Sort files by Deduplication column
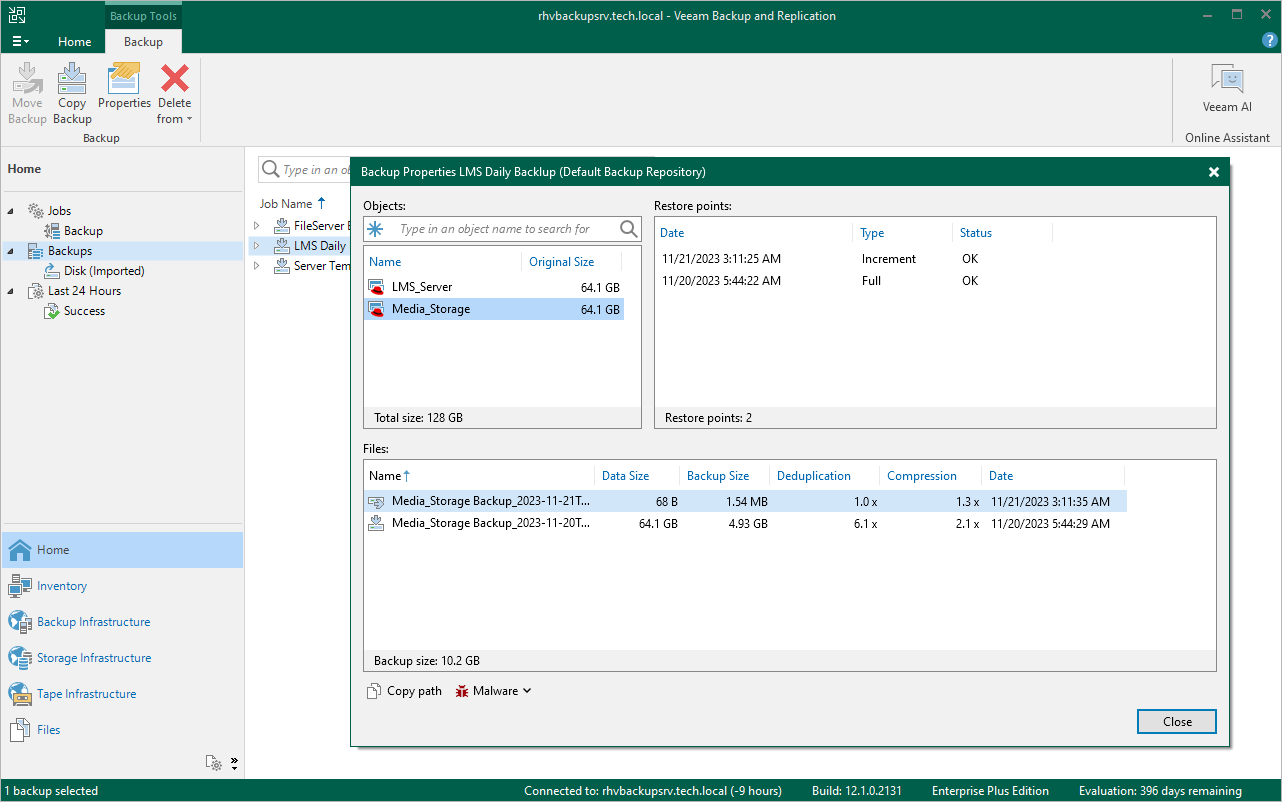Screen dimensions: 1282x802 (x=814, y=476)
